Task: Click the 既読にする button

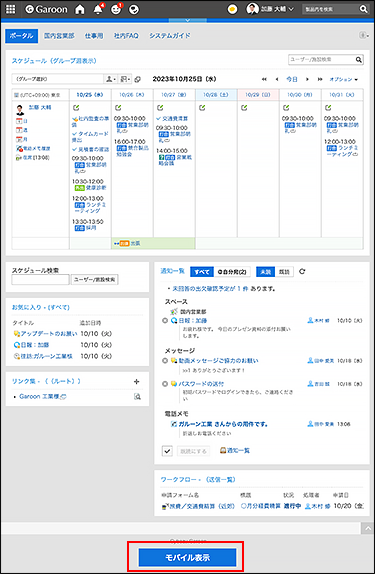Action: pos(194,451)
